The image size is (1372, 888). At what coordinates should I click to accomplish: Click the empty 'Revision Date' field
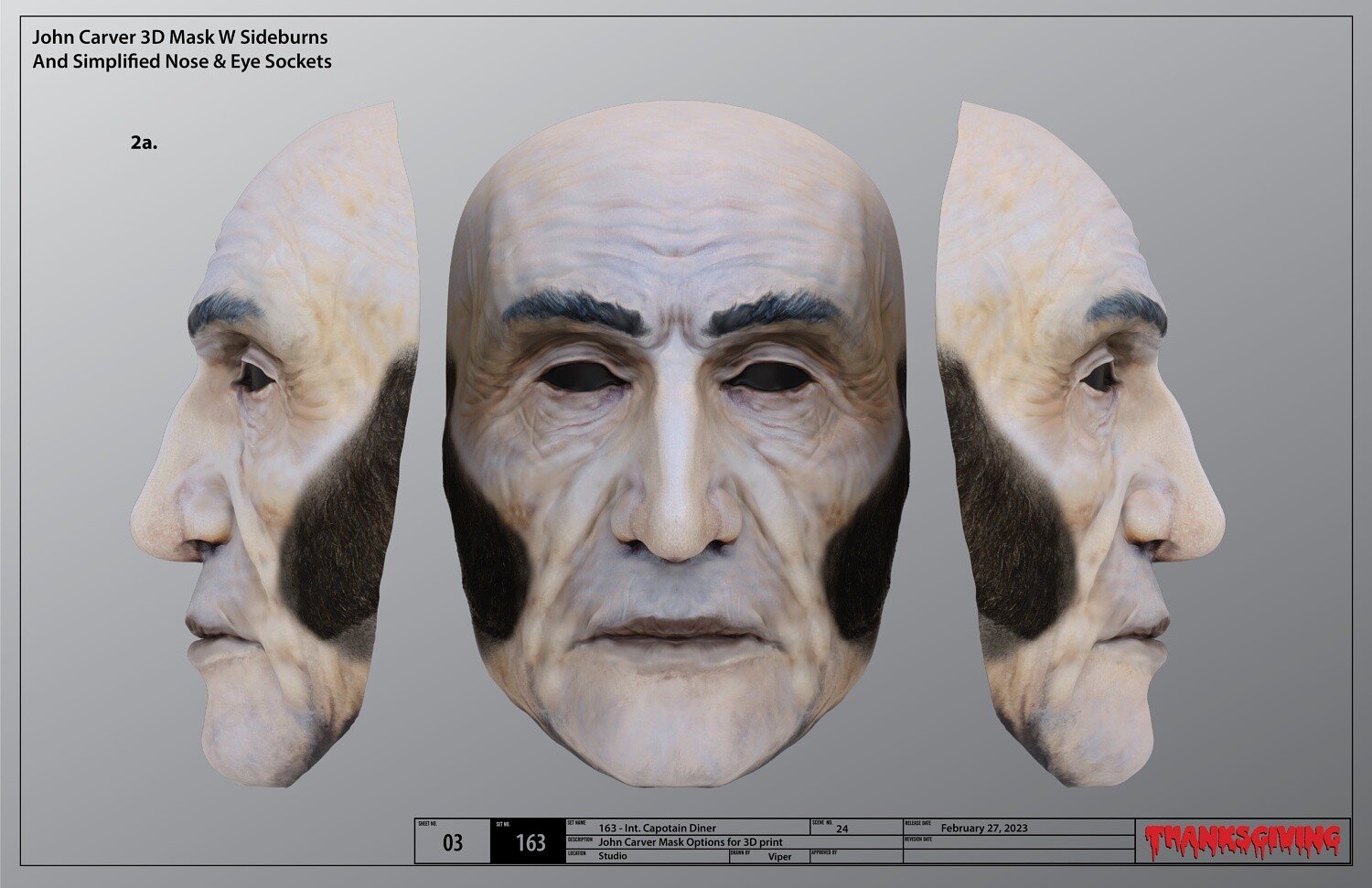coord(1021,842)
